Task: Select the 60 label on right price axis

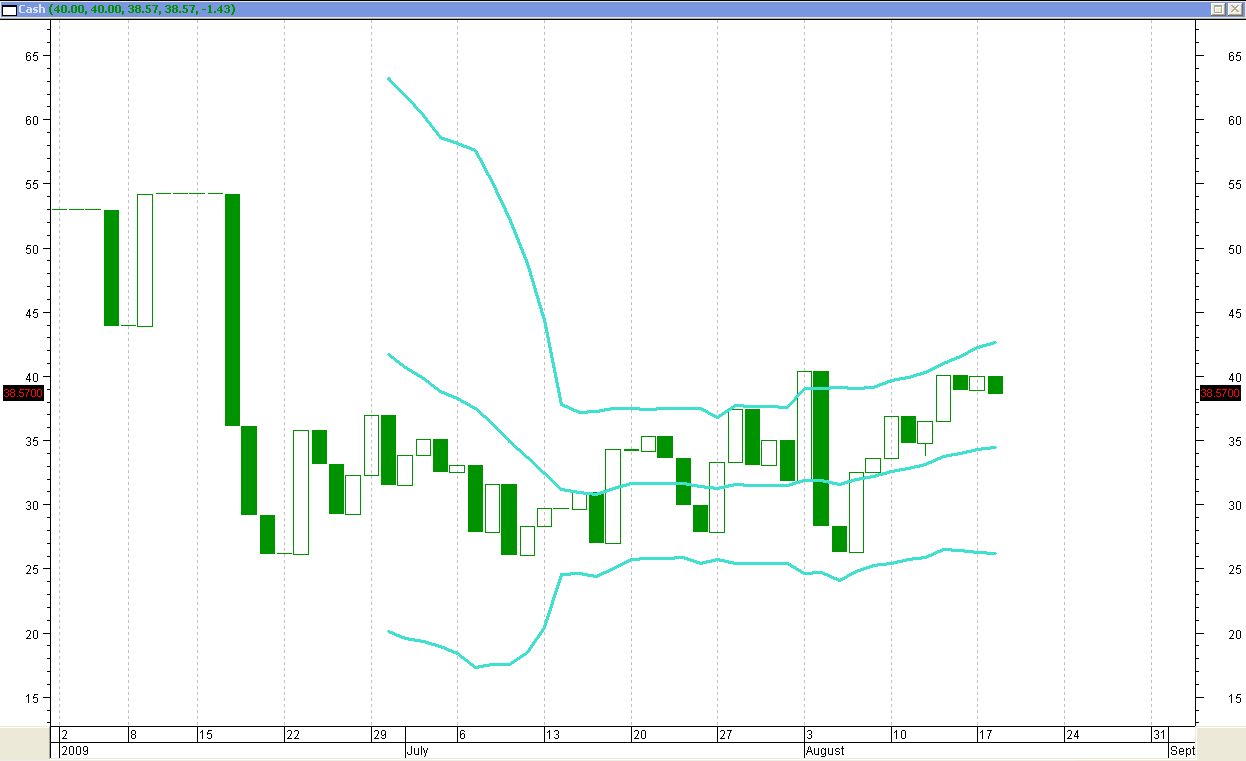Action: coord(1235,120)
